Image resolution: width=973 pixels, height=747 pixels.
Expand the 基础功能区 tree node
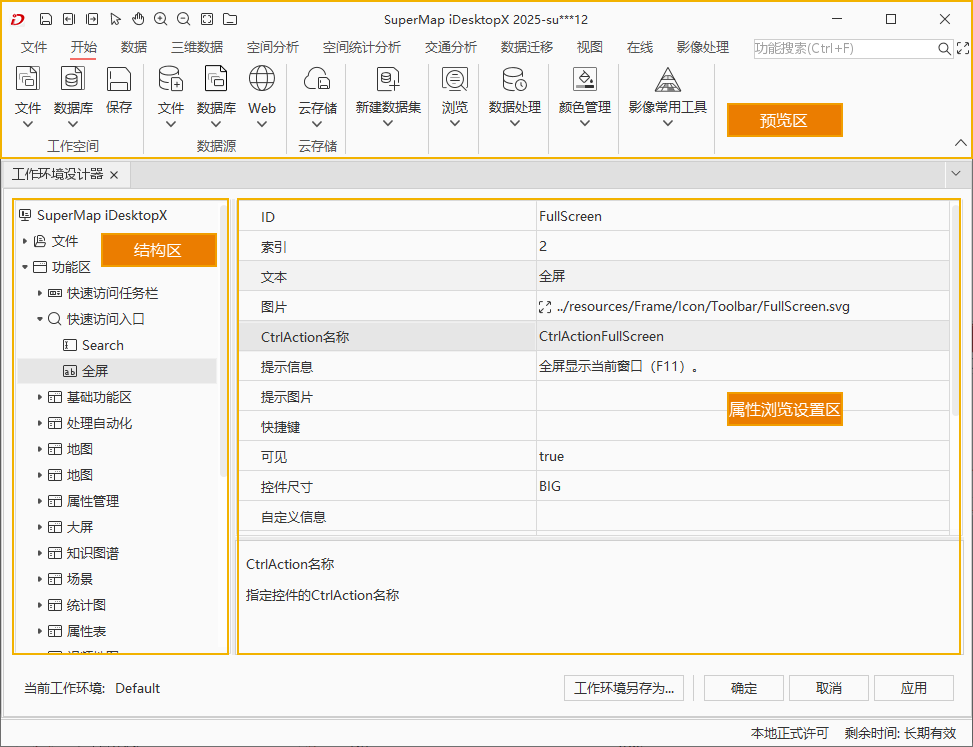pyautogui.click(x=40, y=397)
